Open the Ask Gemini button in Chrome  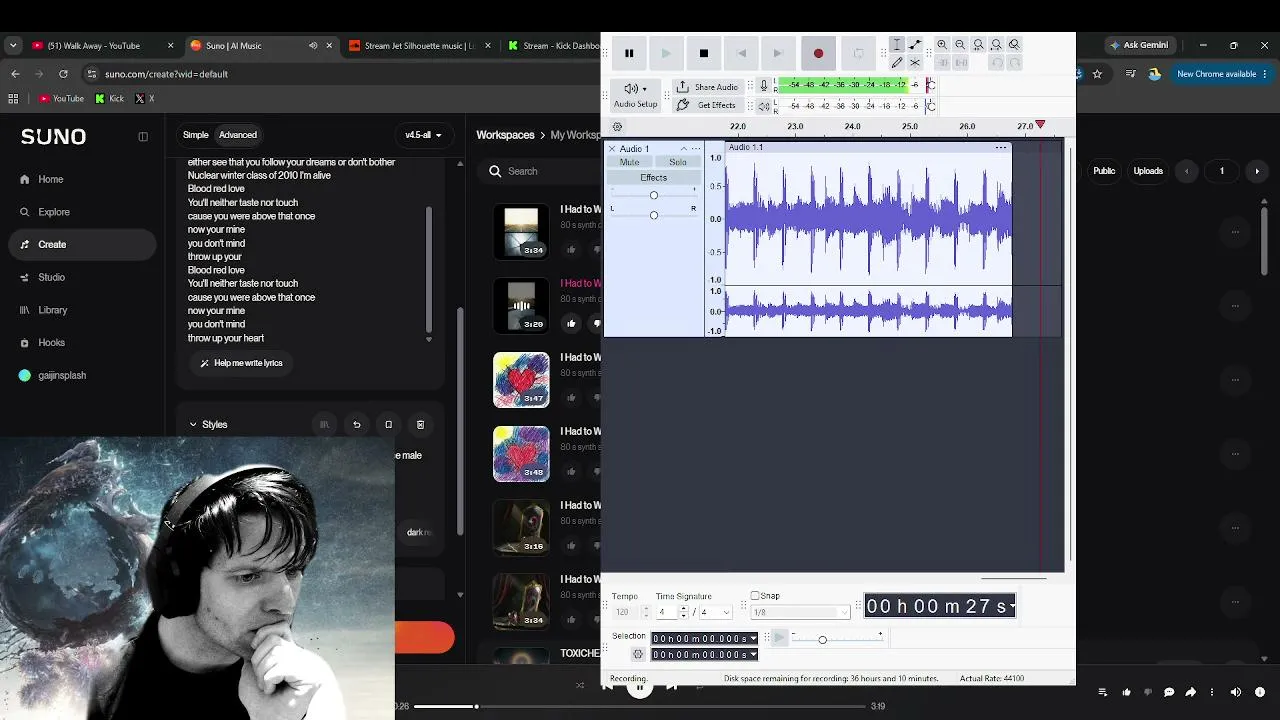[x=1139, y=45]
